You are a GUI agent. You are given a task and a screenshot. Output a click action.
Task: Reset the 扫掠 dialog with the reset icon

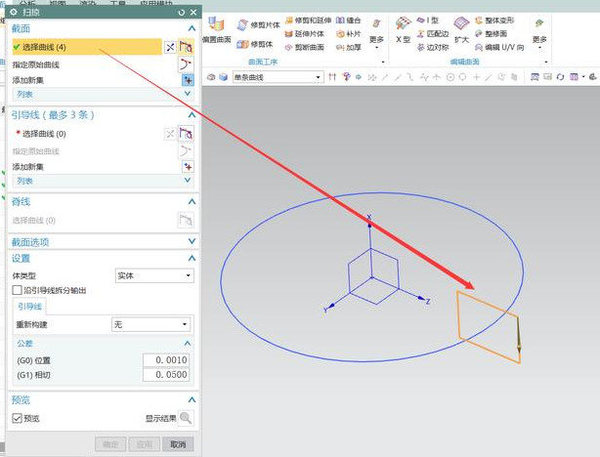coord(181,12)
